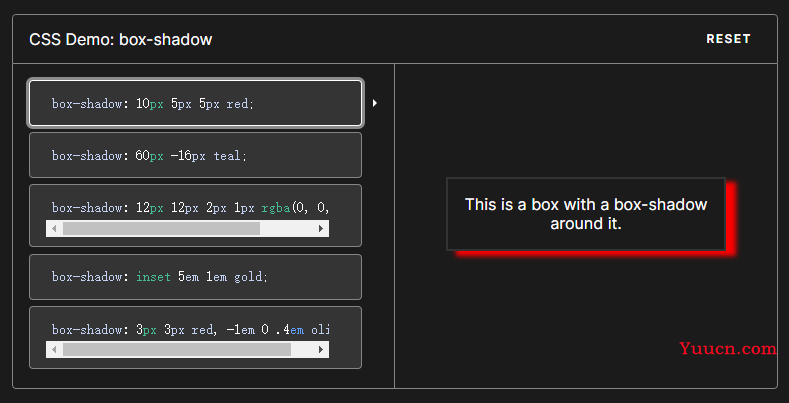Click the 'inset' keyword
Viewport: 789px width, 403px height.
[x=153, y=277]
